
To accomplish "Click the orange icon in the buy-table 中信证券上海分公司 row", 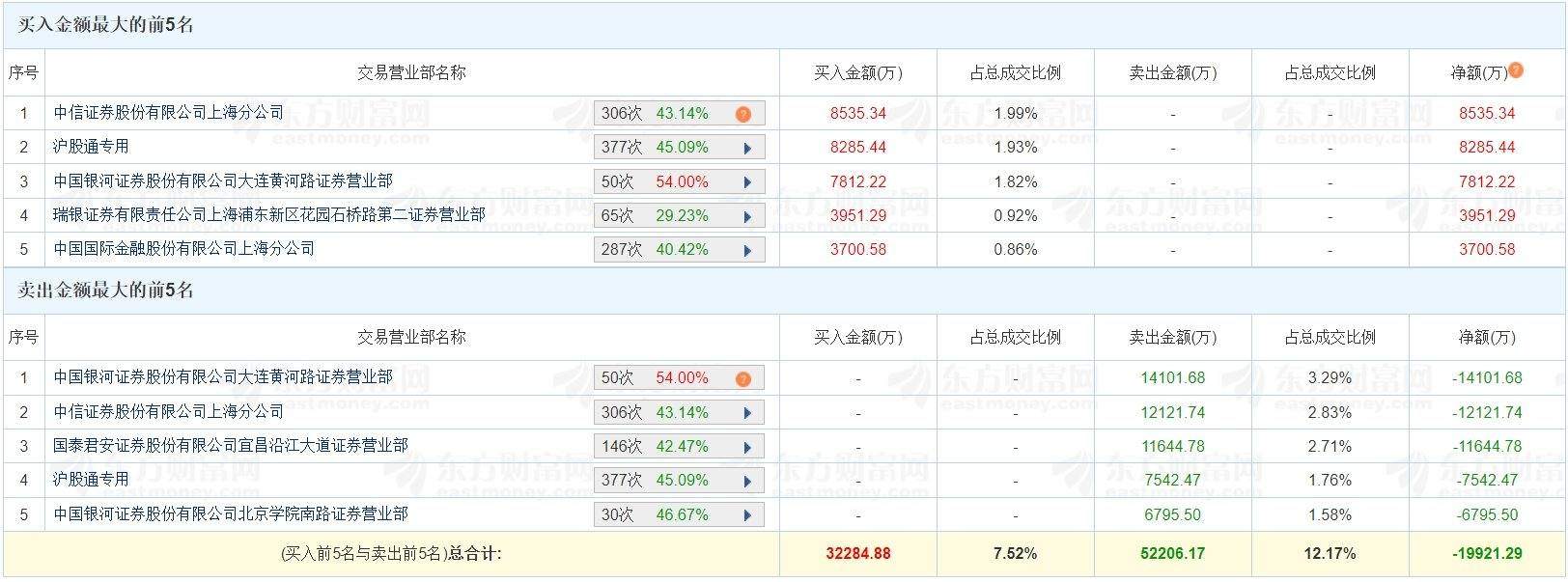I will coord(742,115).
